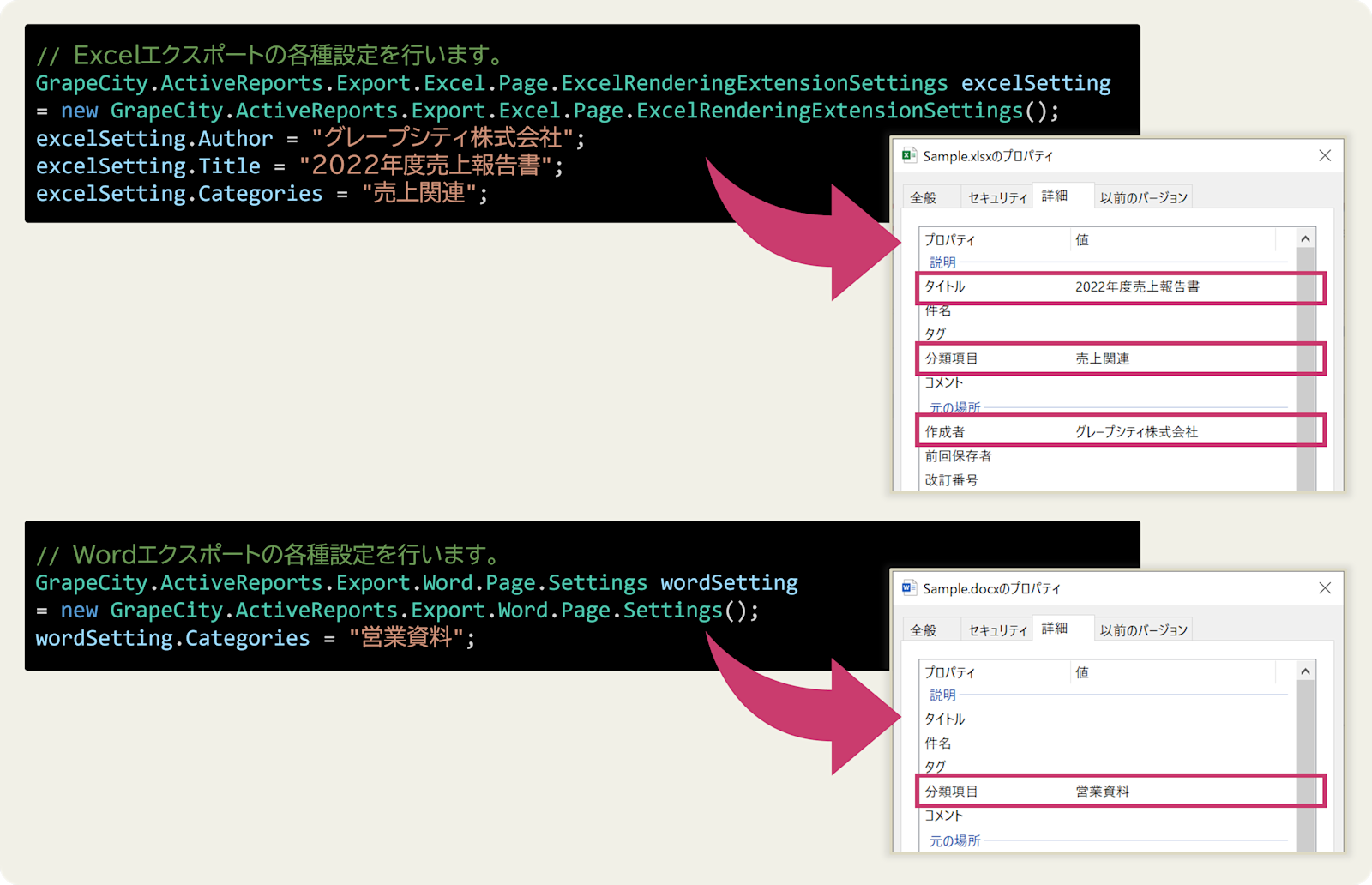Screen dimensions: 1372x885
Task: Select 作成者 value グレープシティ株式会社 in Sample.xlsx properties
Action: click(1137, 431)
